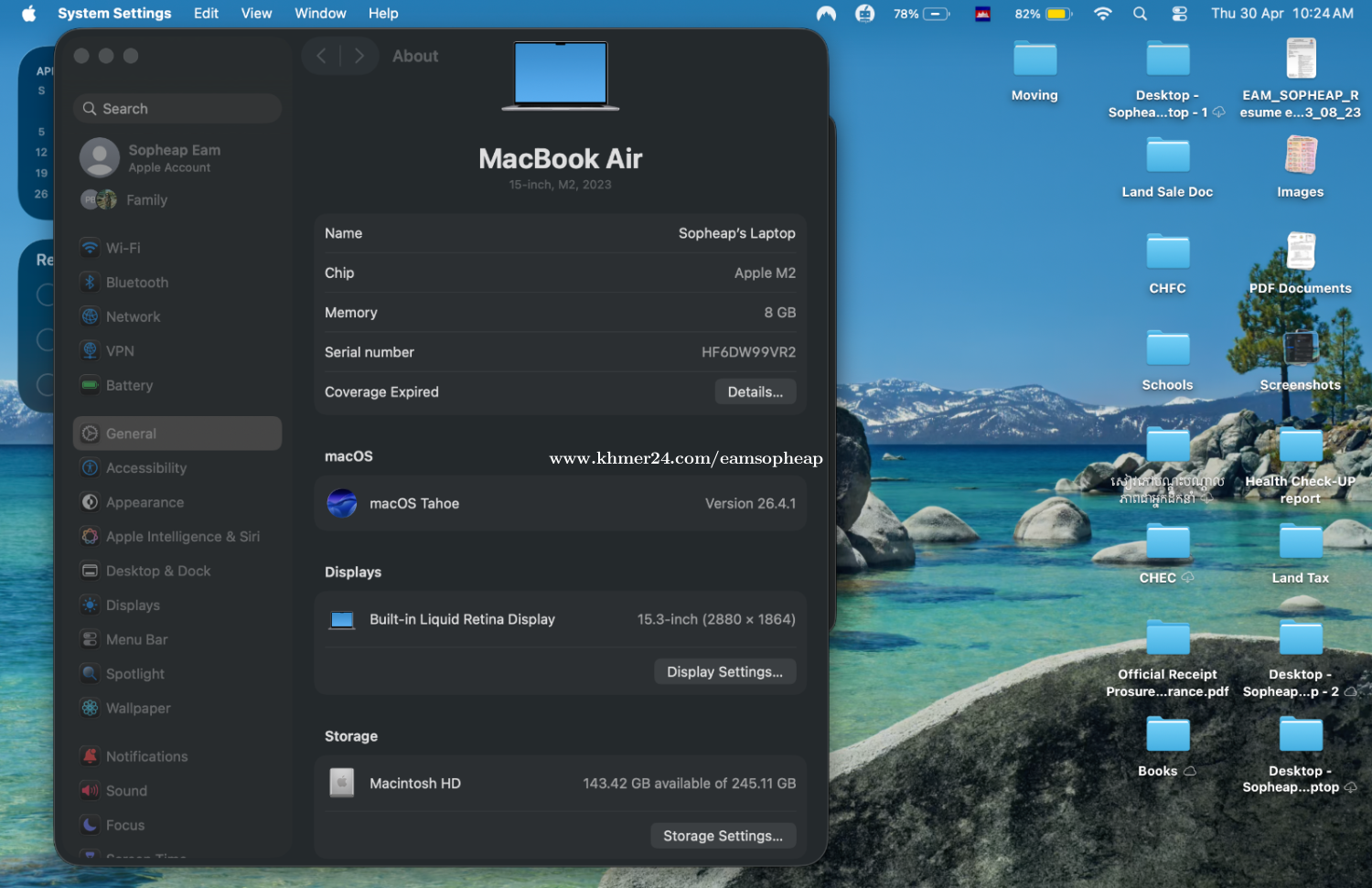Select the Moving folder on the desktop
The image size is (1372, 888).
click(1035, 71)
